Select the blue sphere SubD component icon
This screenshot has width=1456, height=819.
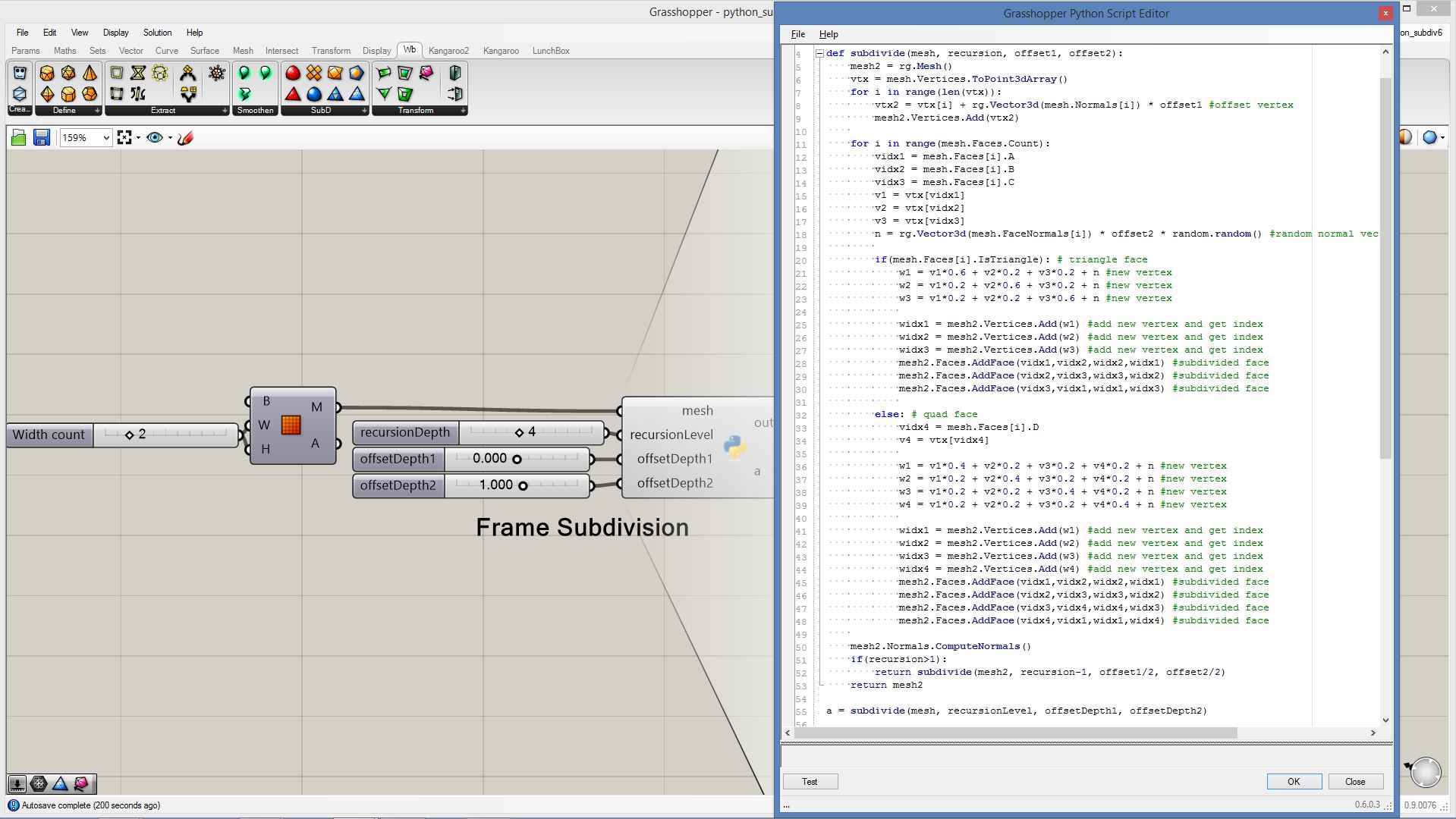(x=314, y=94)
